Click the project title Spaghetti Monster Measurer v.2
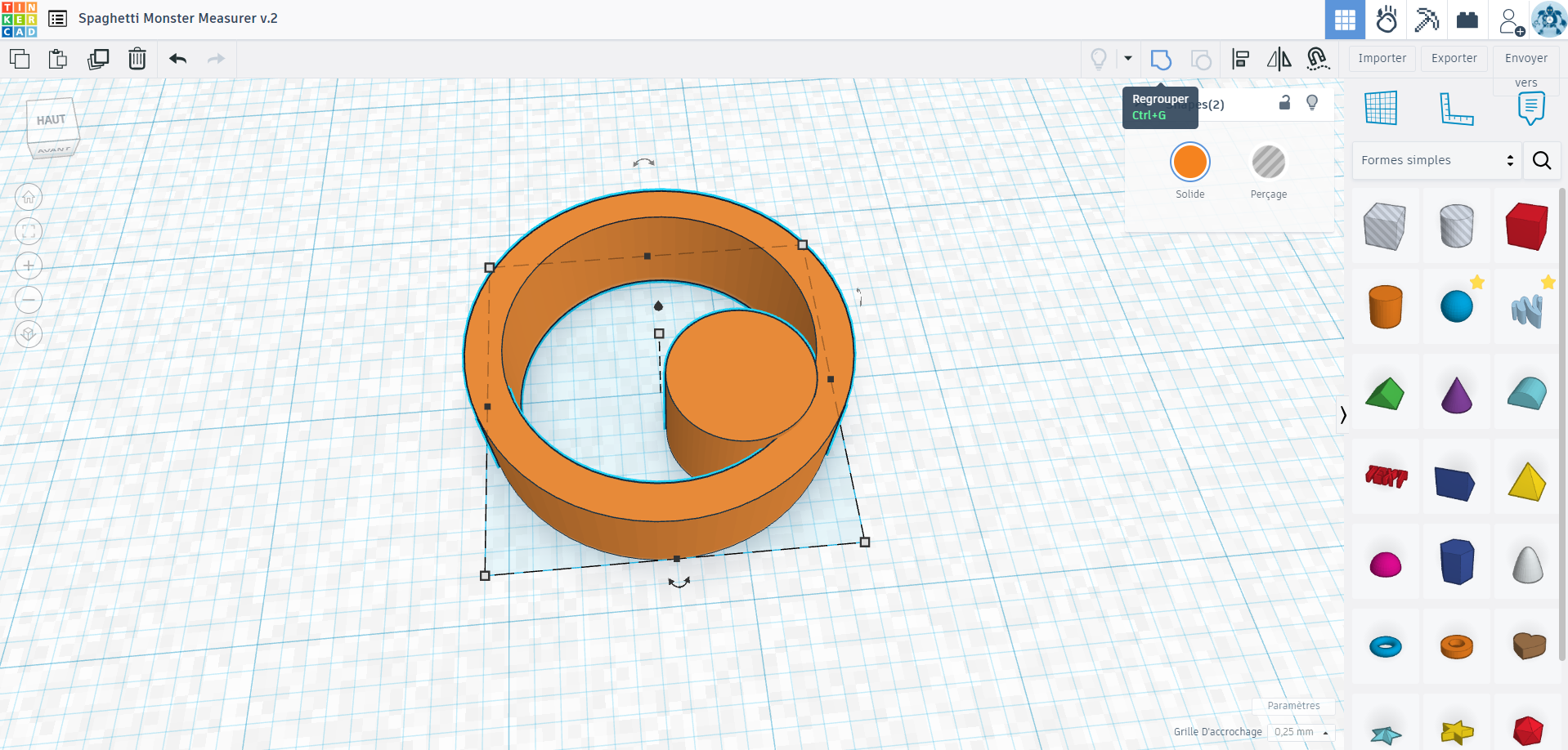The image size is (1568, 750). (178, 18)
